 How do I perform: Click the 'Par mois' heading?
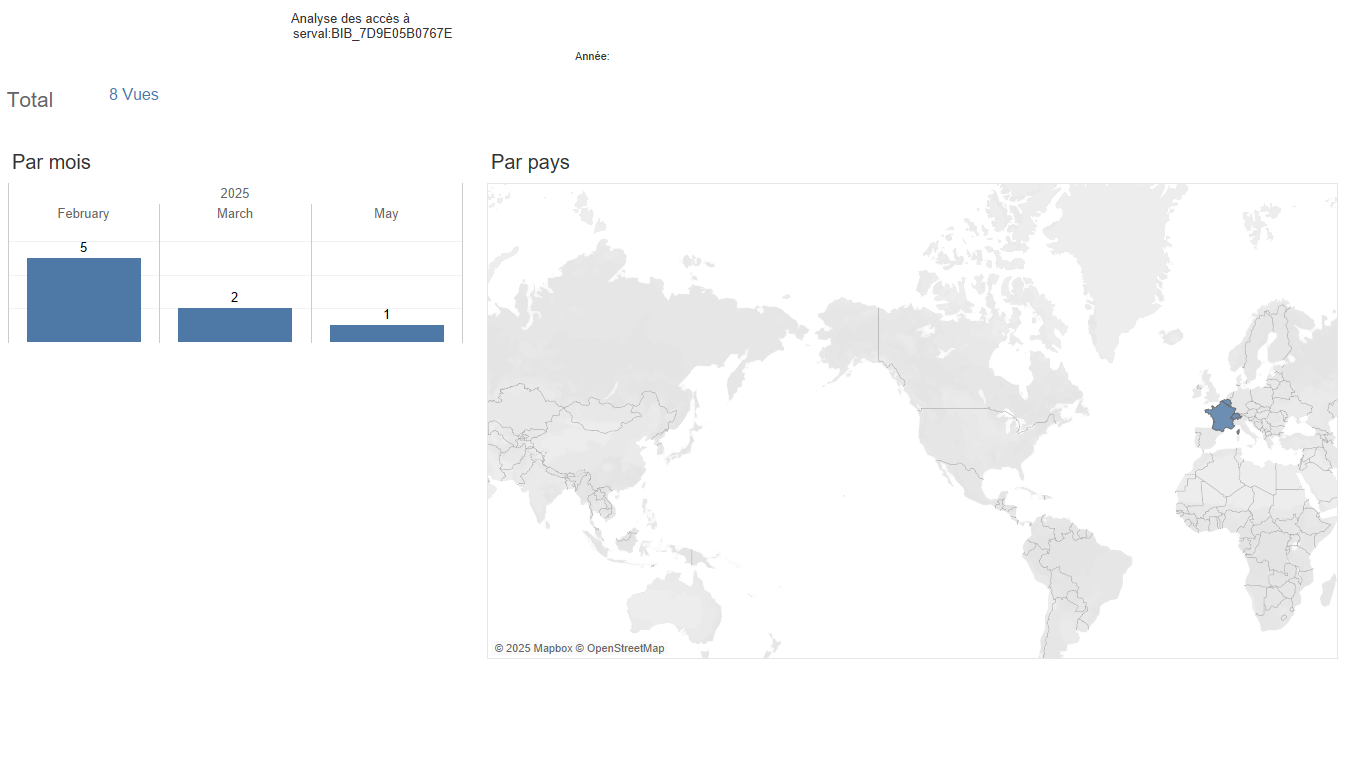pos(51,162)
